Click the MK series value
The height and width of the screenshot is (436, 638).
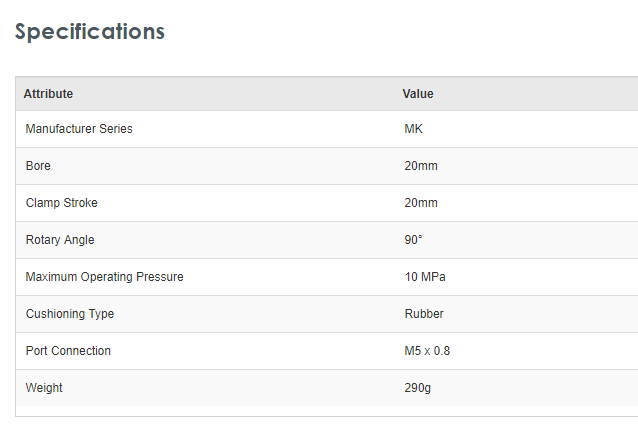[x=414, y=129]
